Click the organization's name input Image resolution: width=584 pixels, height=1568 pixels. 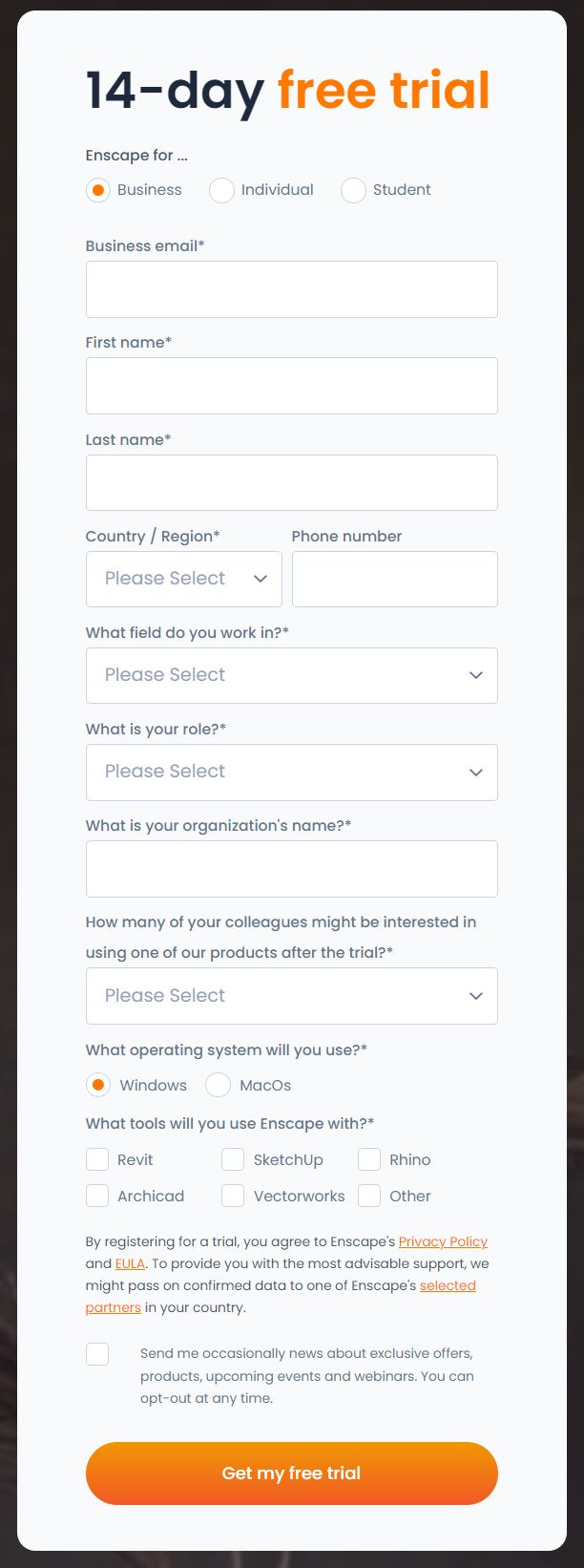coord(292,869)
